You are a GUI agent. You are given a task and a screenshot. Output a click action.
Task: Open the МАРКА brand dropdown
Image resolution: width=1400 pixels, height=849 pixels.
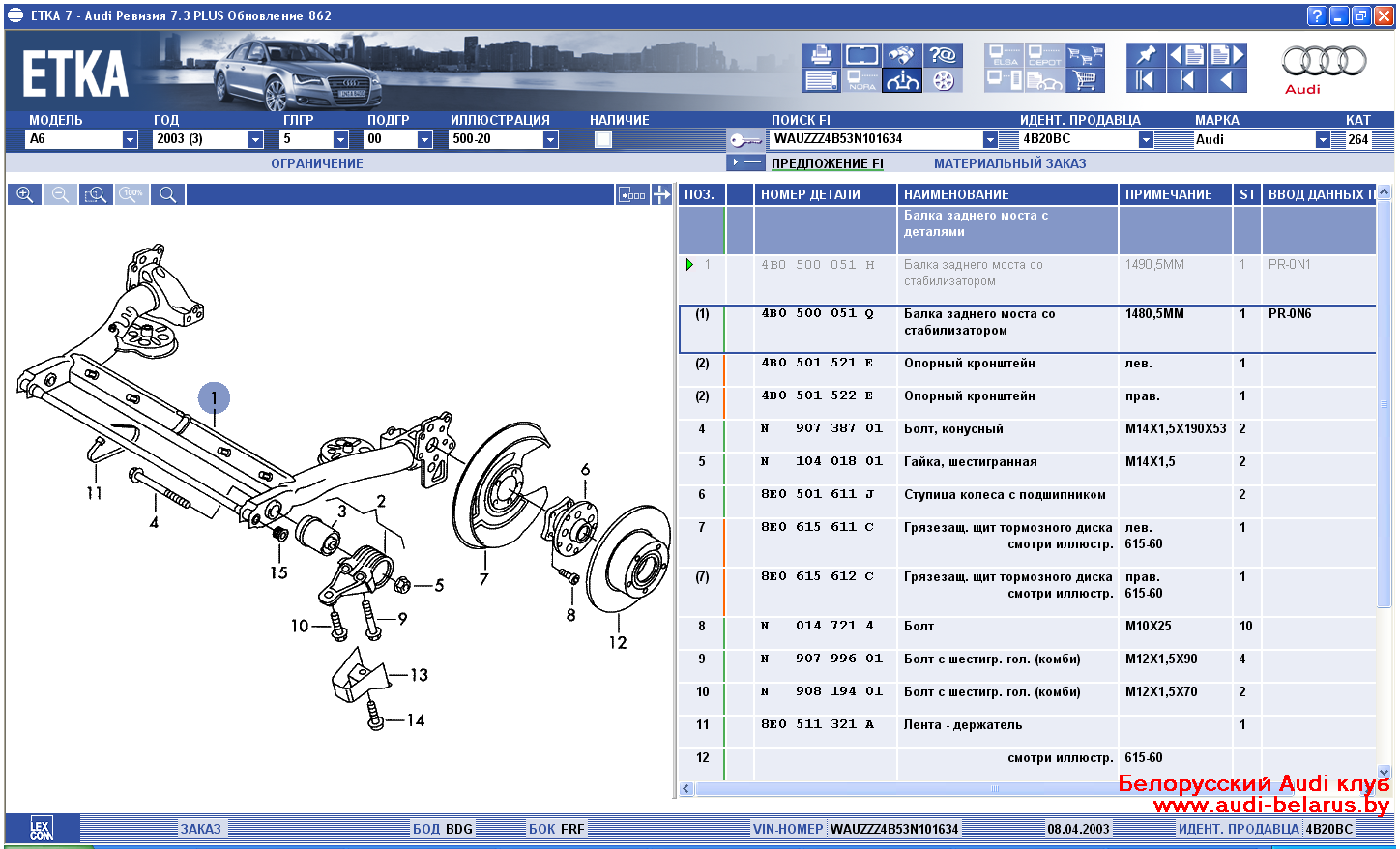point(1323,139)
